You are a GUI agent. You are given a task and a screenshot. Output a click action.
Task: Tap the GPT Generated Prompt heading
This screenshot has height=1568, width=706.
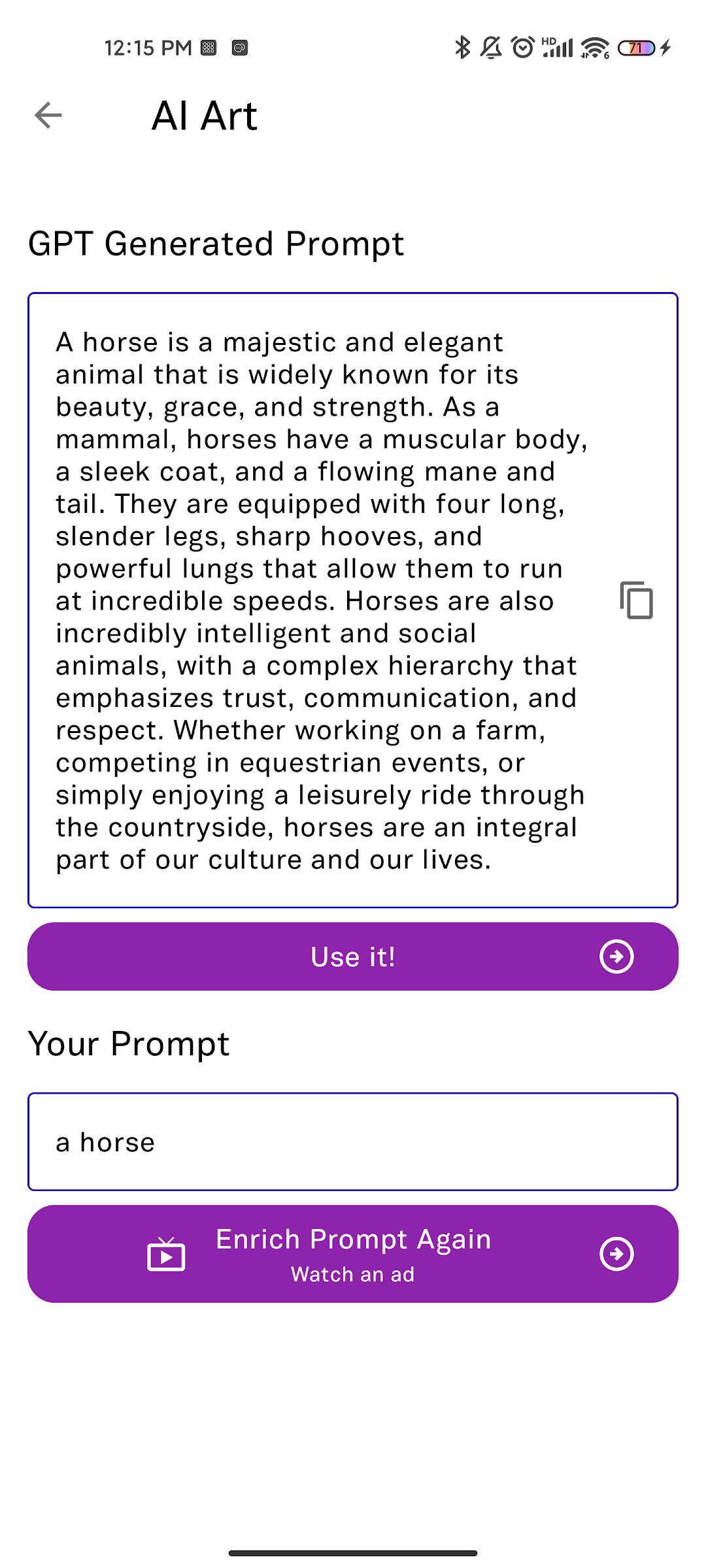[216, 244]
